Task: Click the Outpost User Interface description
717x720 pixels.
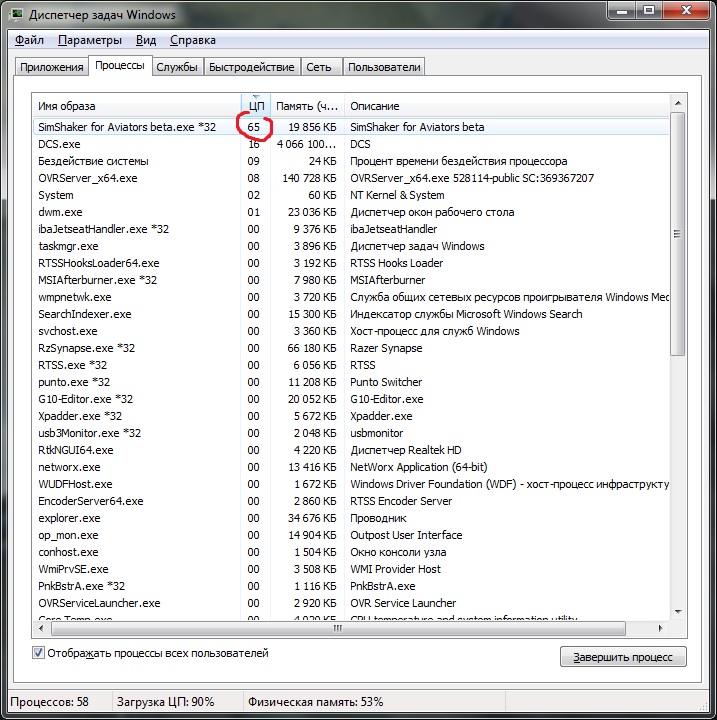Action: 406,535
